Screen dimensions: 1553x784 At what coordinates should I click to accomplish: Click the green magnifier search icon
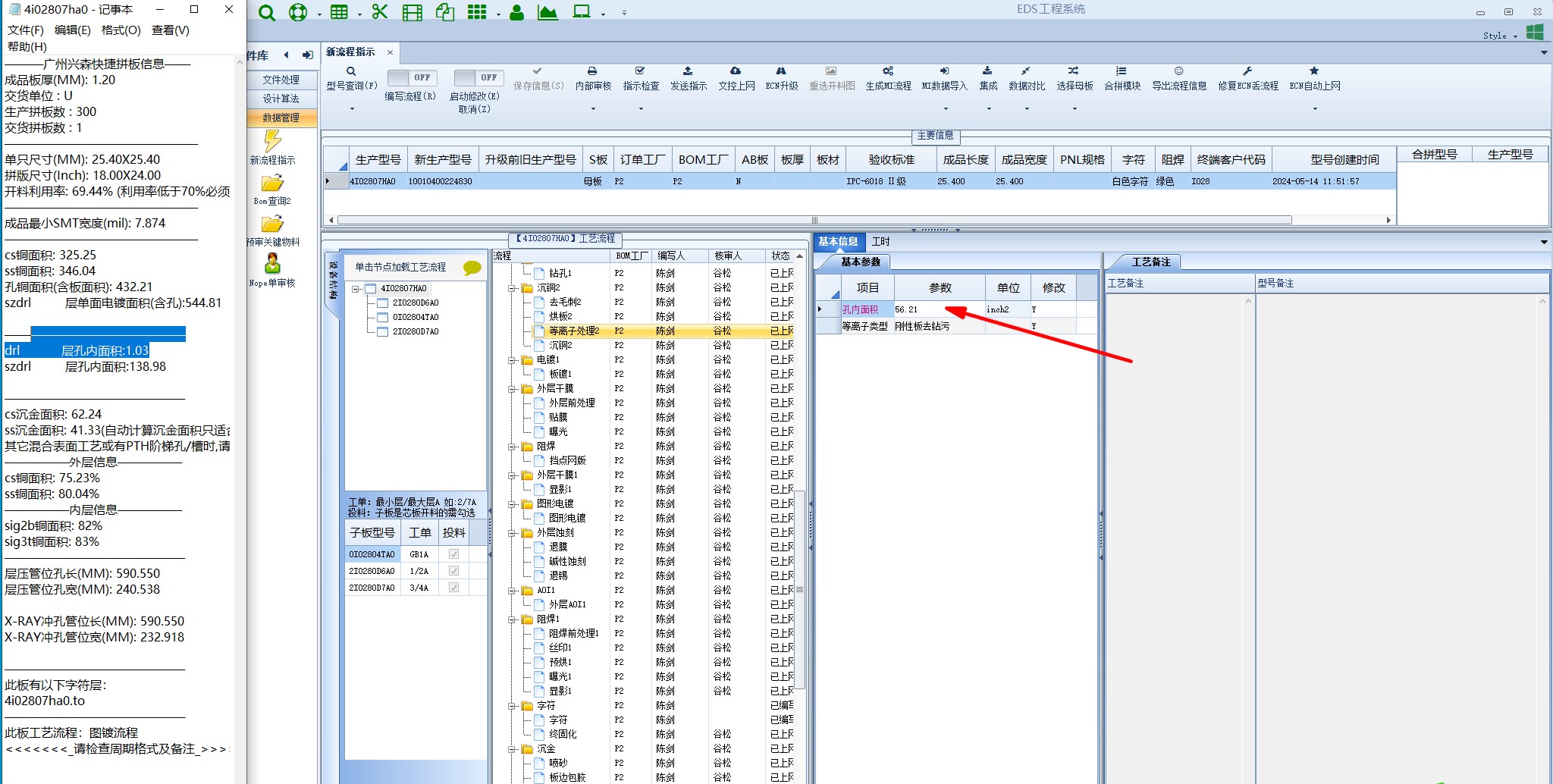pyautogui.click(x=266, y=13)
